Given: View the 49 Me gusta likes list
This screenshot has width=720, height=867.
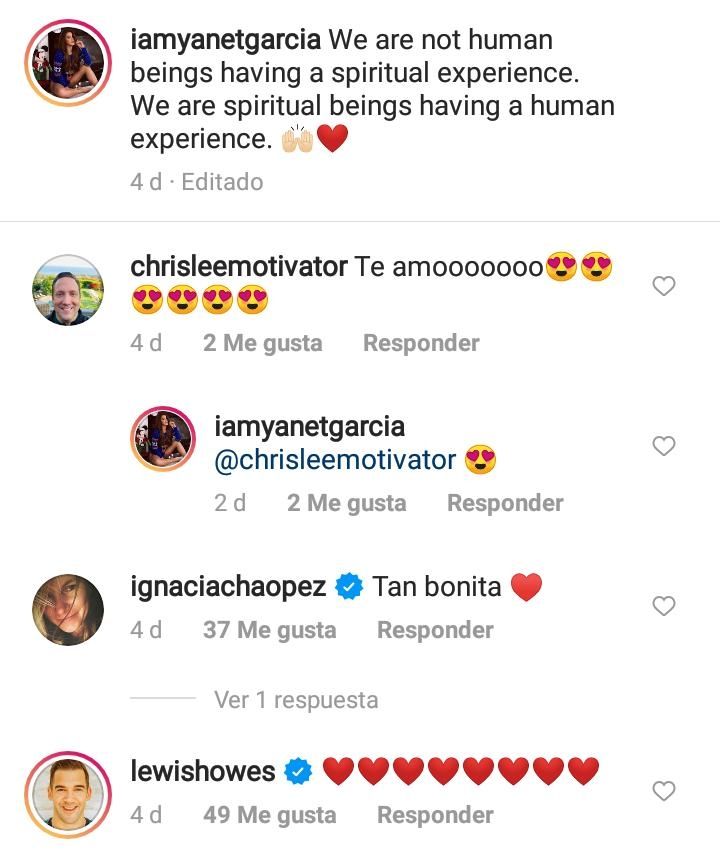Looking at the screenshot, I should (x=269, y=815).
